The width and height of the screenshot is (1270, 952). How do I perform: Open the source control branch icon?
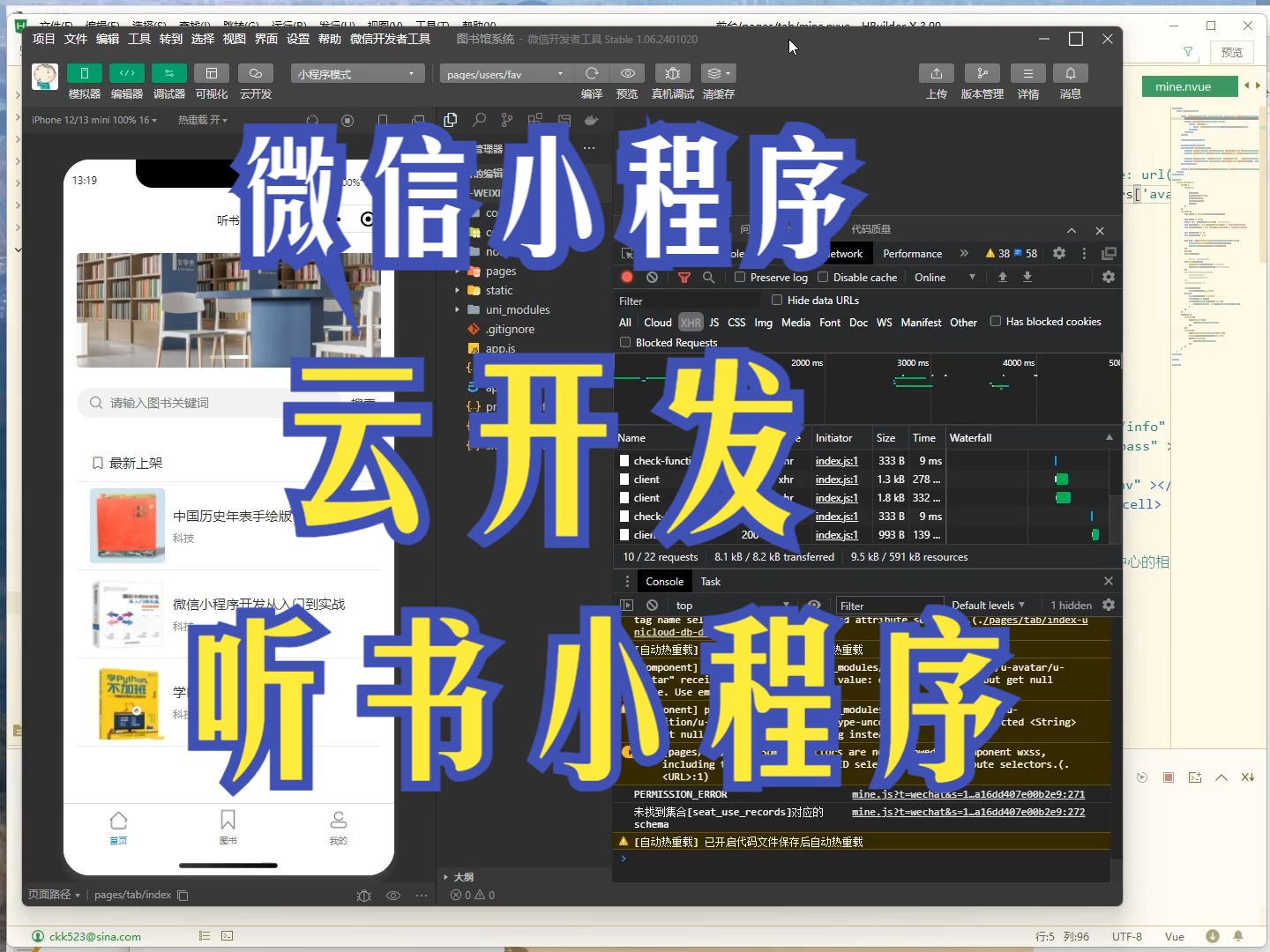[x=507, y=120]
